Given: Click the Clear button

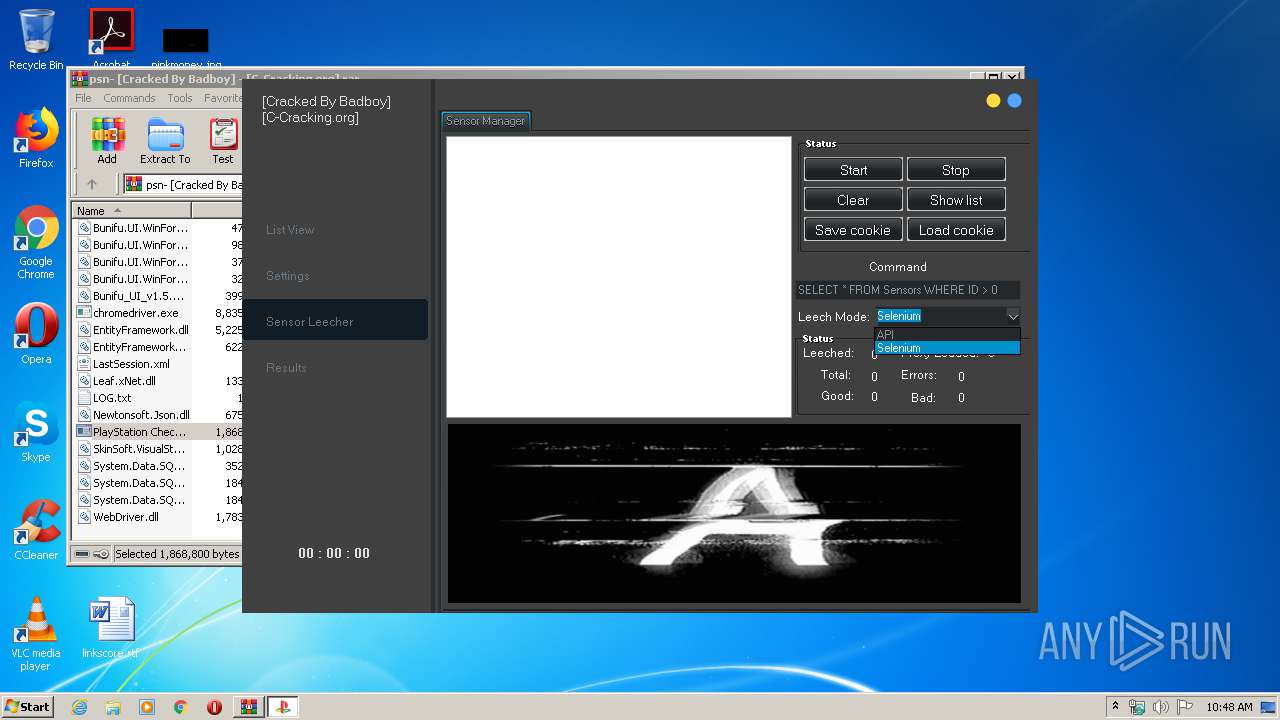Looking at the screenshot, I should tap(853, 200).
